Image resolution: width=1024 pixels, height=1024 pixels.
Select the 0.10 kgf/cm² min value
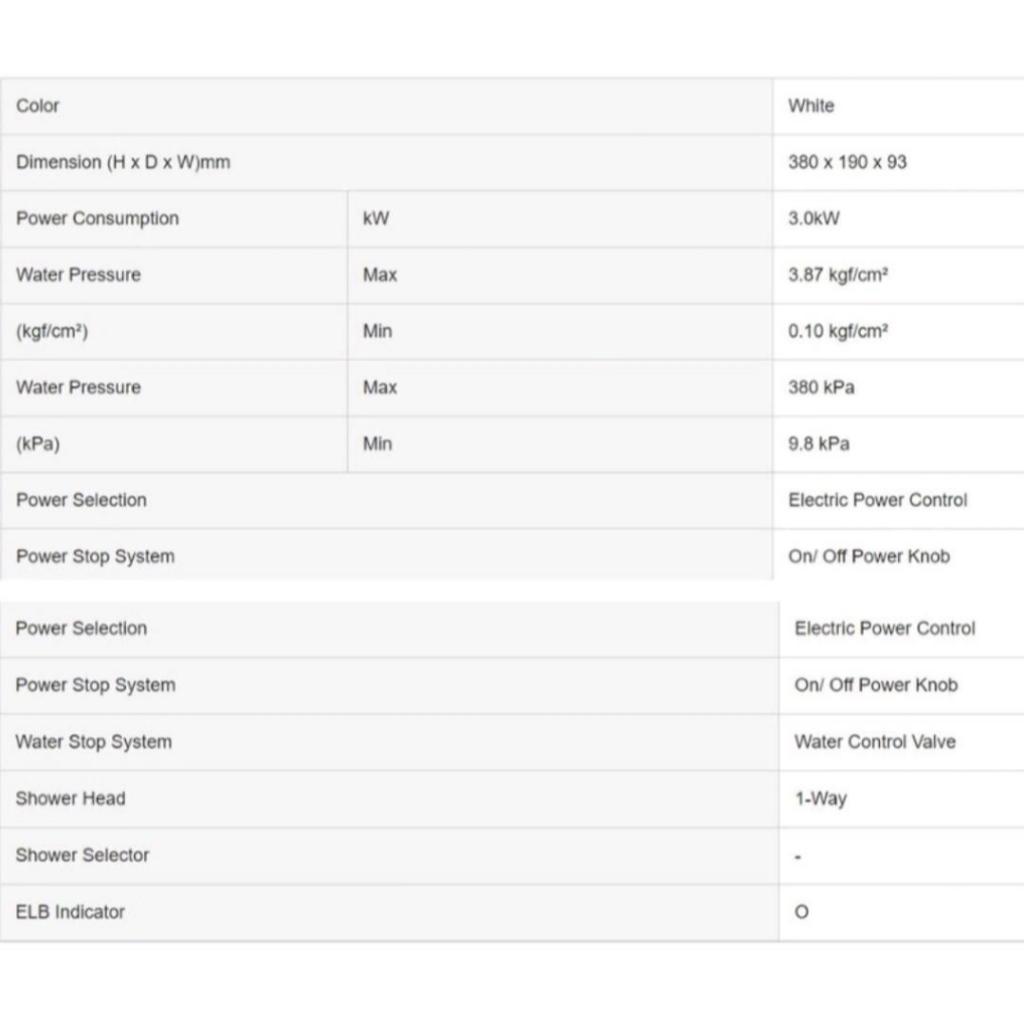(838, 331)
